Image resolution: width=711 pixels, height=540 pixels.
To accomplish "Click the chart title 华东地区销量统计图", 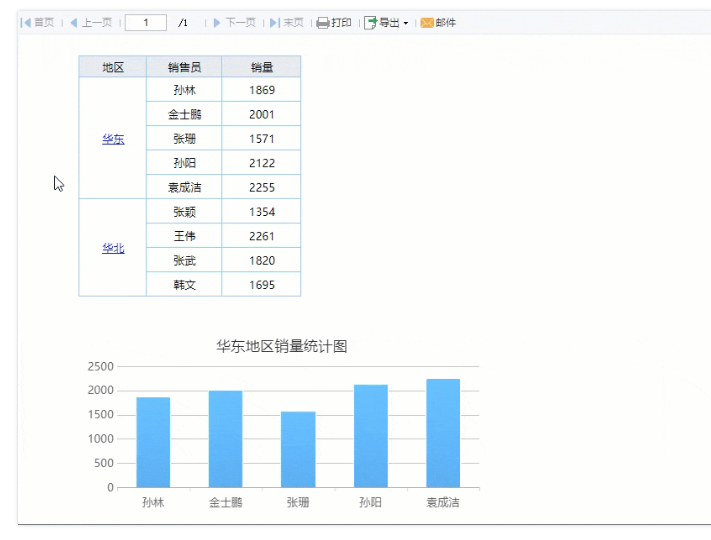I will click(x=282, y=346).
